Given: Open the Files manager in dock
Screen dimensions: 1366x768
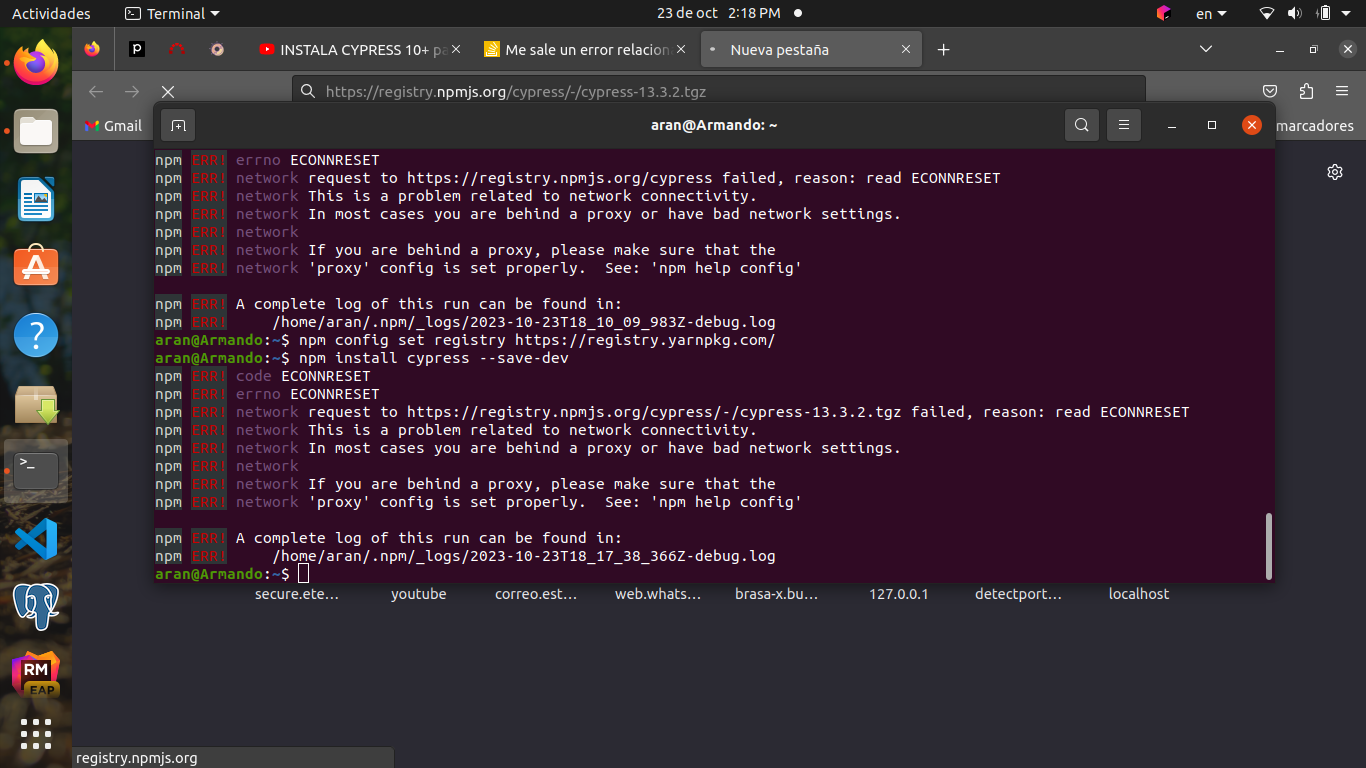Looking at the screenshot, I should pos(36,131).
